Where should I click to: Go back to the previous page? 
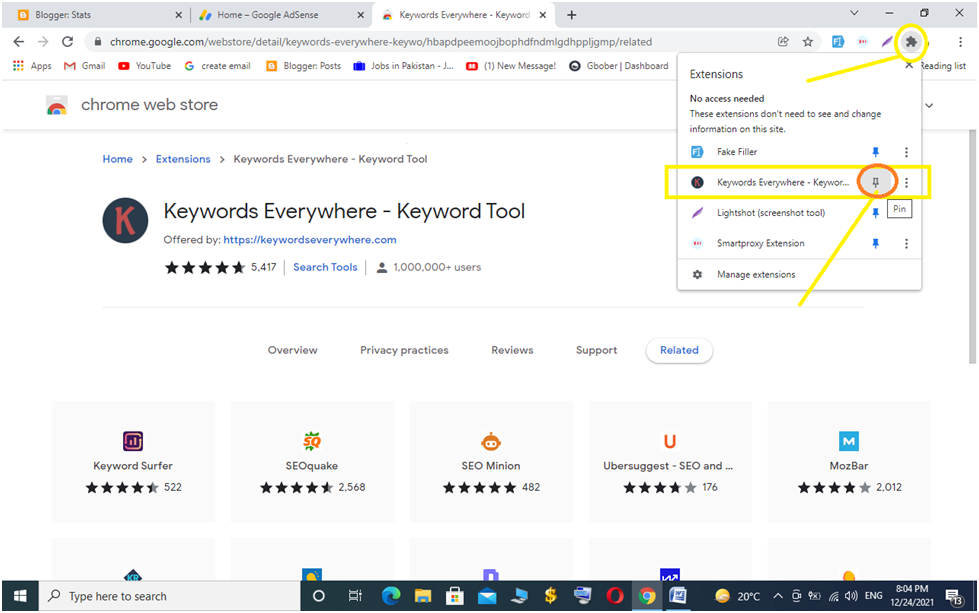[x=19, y=42]
